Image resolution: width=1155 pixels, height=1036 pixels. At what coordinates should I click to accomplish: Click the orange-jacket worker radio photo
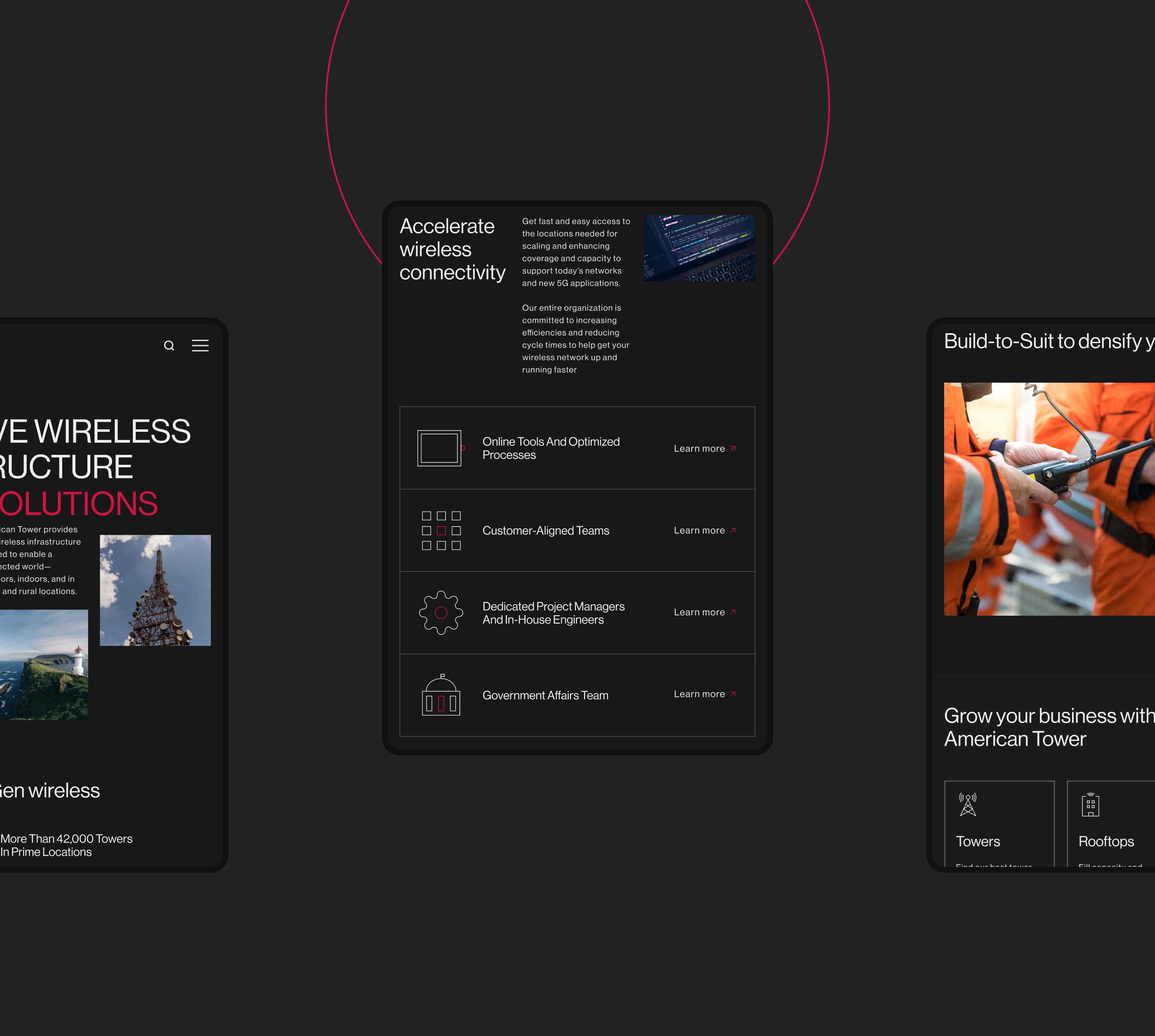[1049, 499]
